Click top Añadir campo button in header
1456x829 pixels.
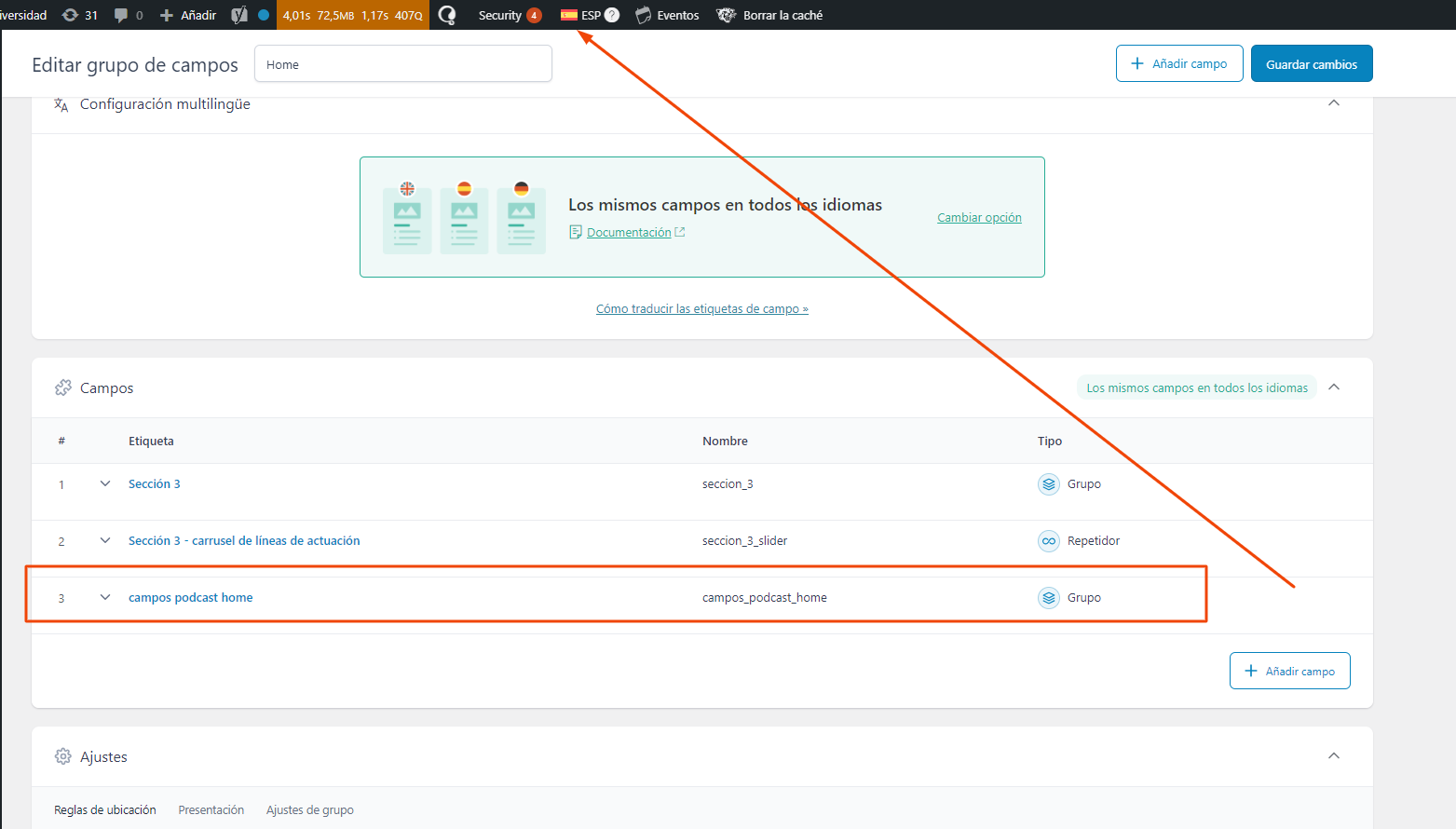(1178, 63)
